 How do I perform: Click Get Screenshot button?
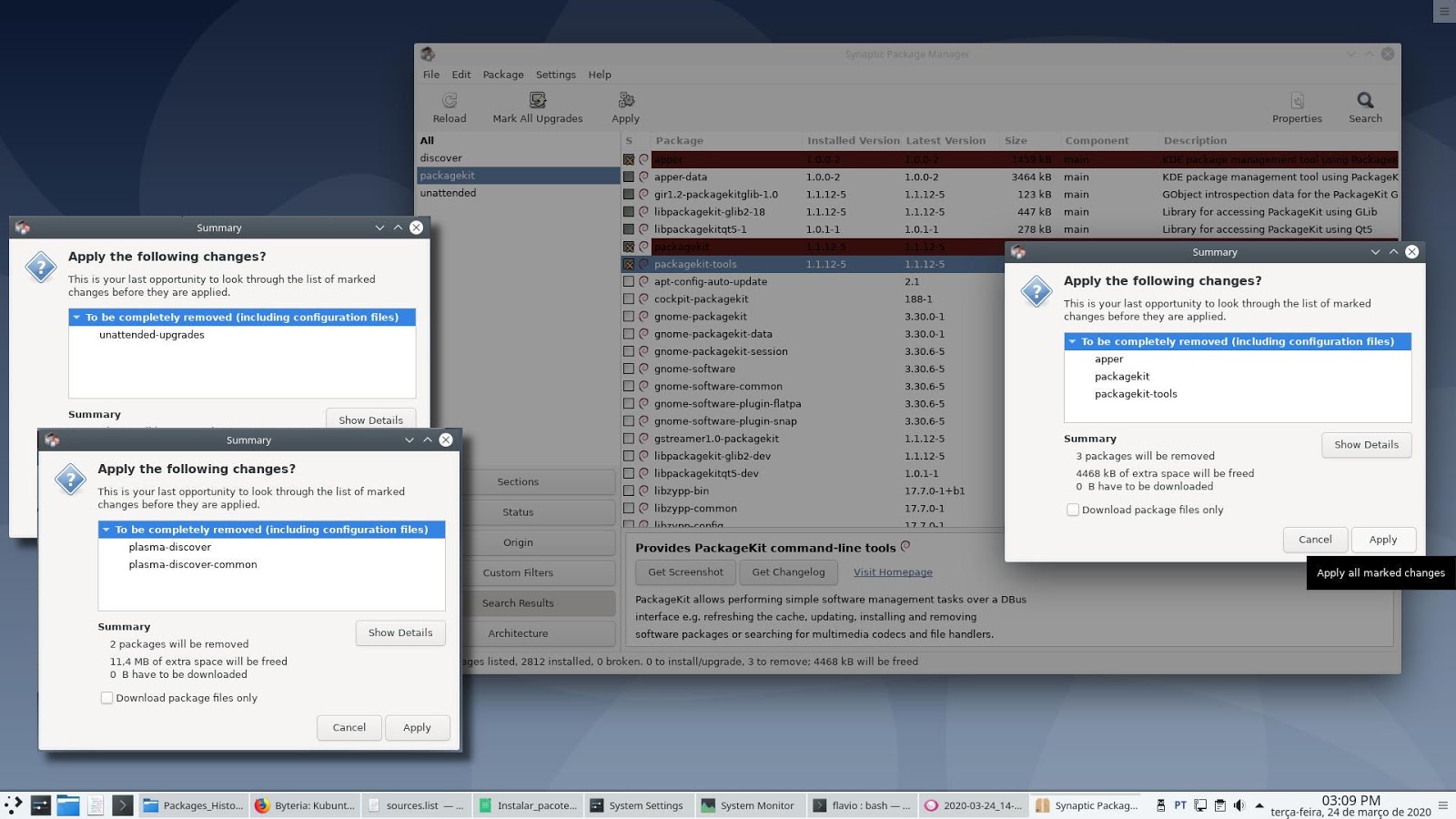685,572
